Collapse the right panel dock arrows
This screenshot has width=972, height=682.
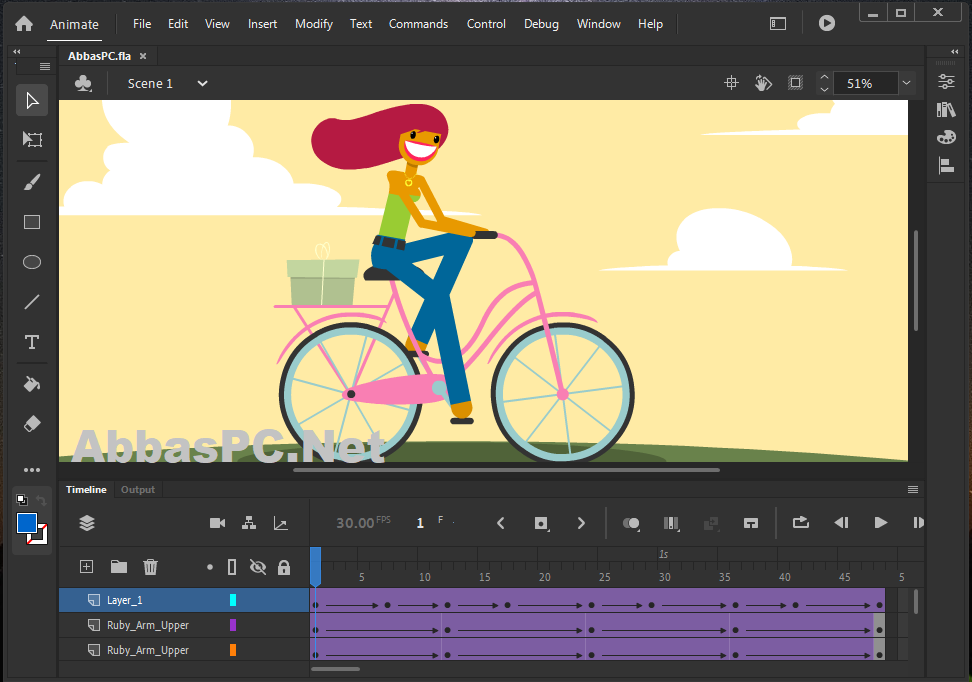(955, 51)
